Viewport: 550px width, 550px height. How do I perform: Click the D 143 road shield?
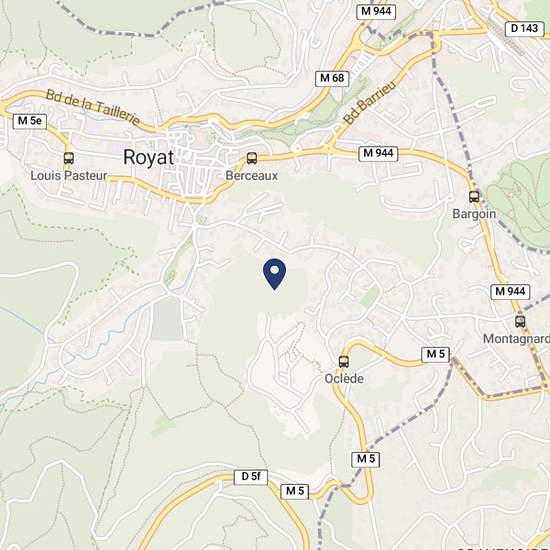(x=524, y=29)
